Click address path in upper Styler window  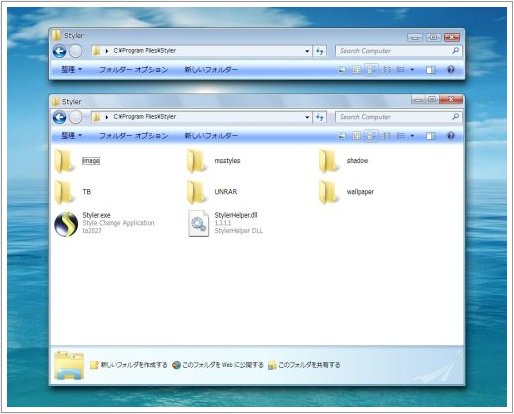click(145, 51)
